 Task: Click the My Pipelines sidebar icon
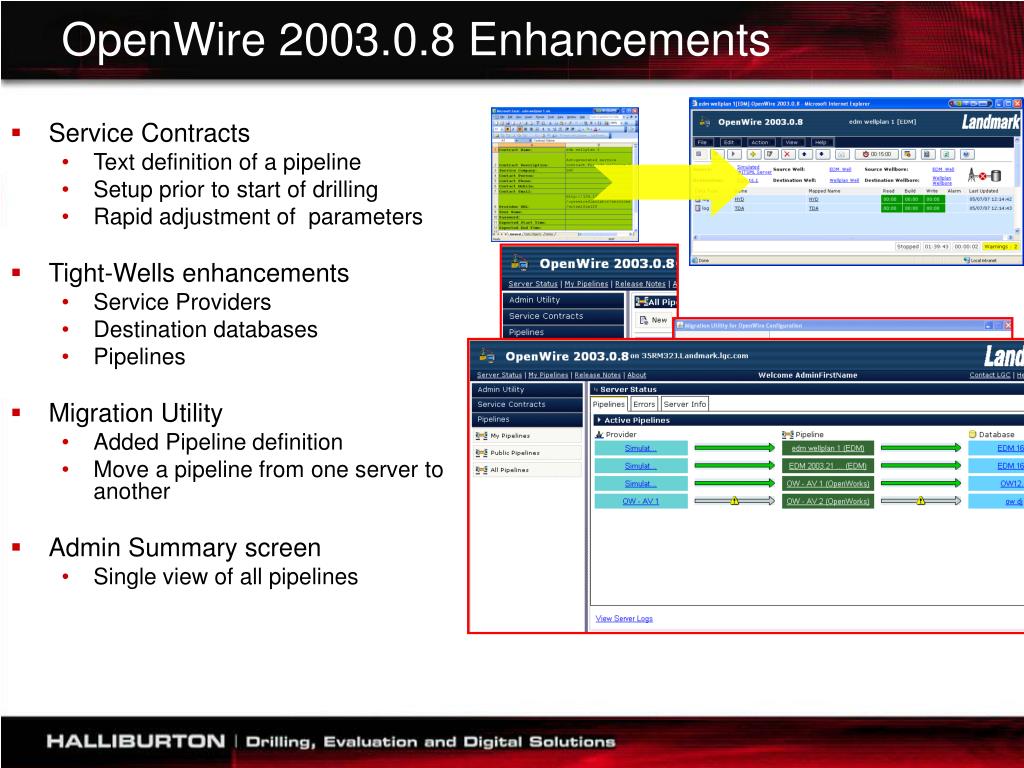481,436
